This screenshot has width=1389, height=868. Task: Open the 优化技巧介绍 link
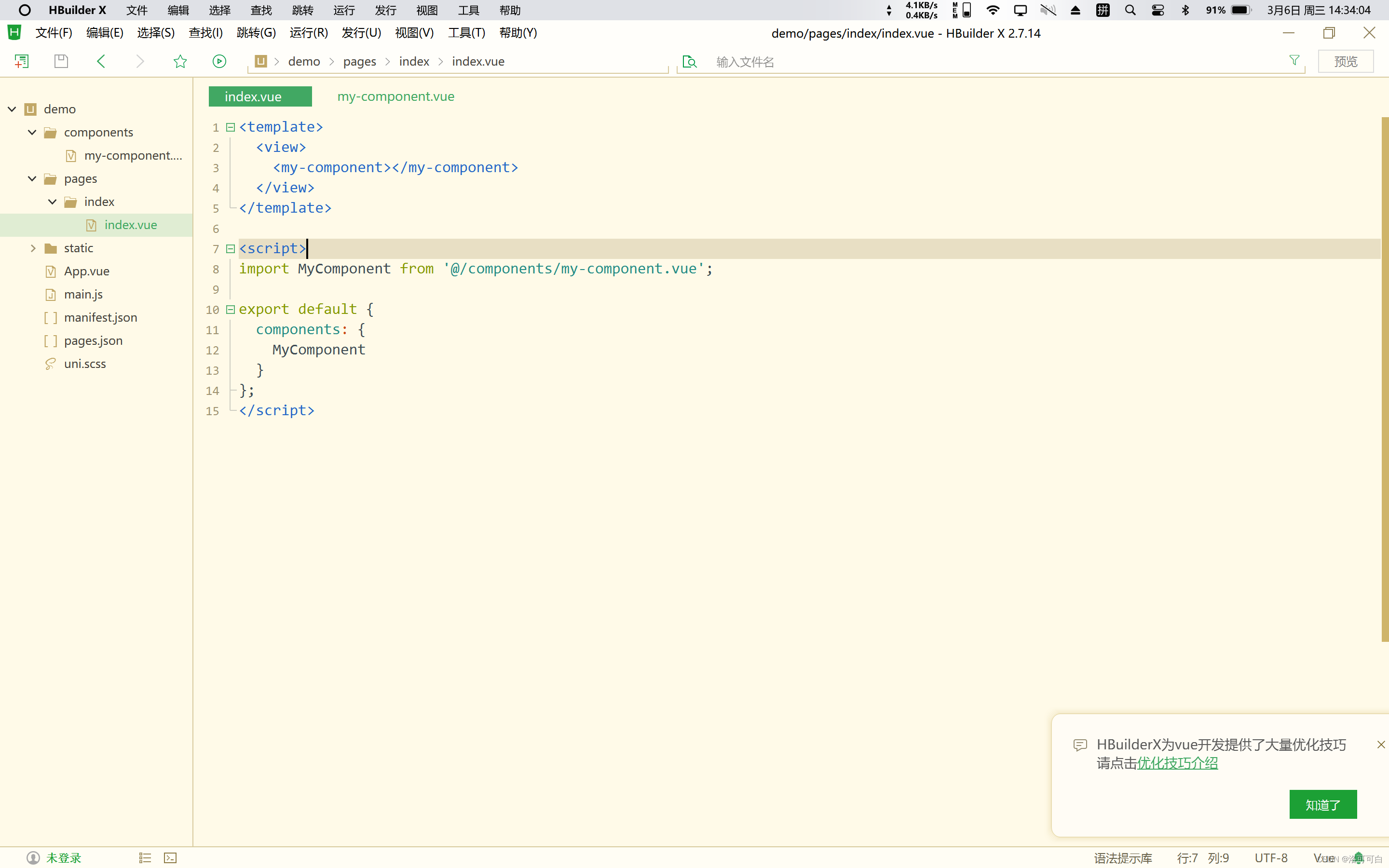pyautogui.click(x=1177, y=763)
